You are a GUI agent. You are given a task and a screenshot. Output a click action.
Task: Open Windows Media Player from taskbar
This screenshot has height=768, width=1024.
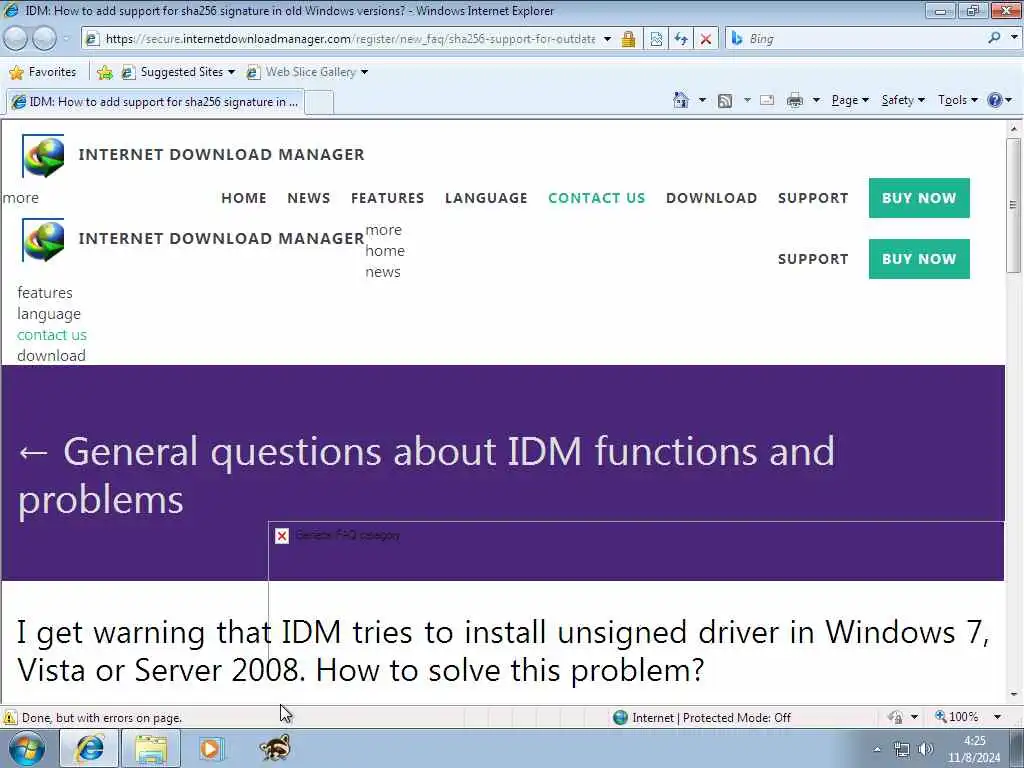click(x=211, y=748)
